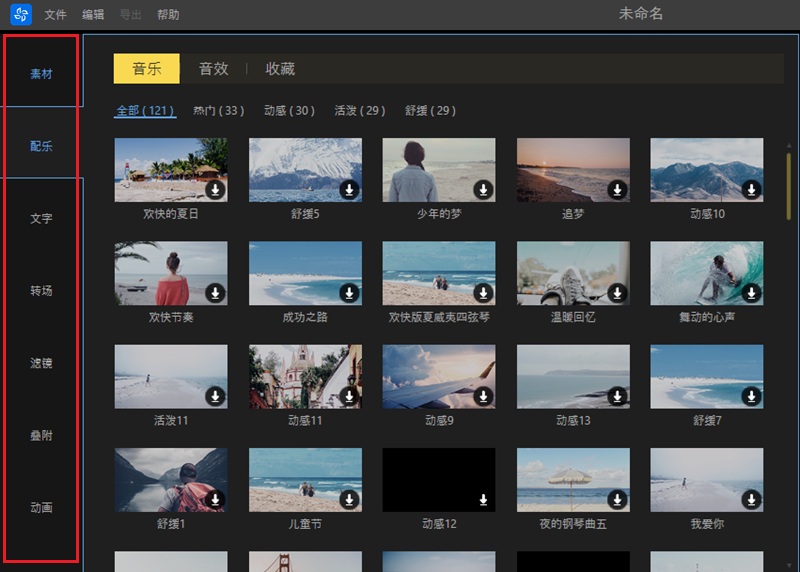Download the 动感9 music track

(483, 396)
